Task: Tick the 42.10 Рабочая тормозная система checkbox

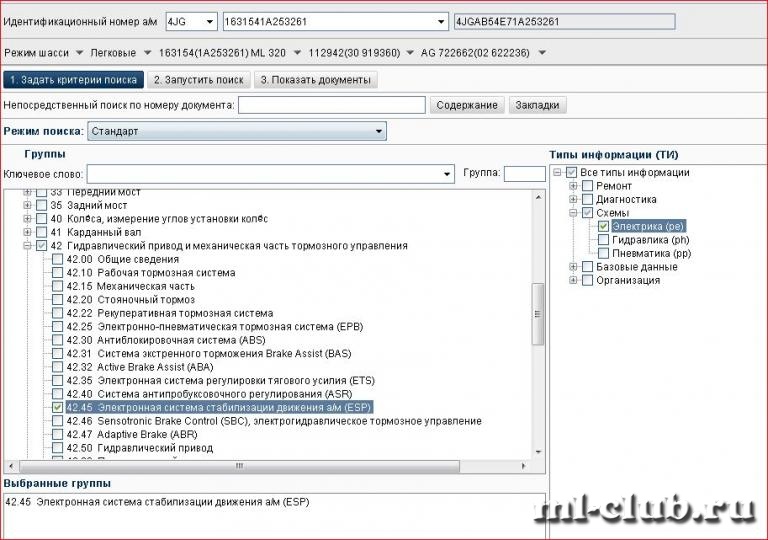Action: pyautogui.click(x=57, y=273)
